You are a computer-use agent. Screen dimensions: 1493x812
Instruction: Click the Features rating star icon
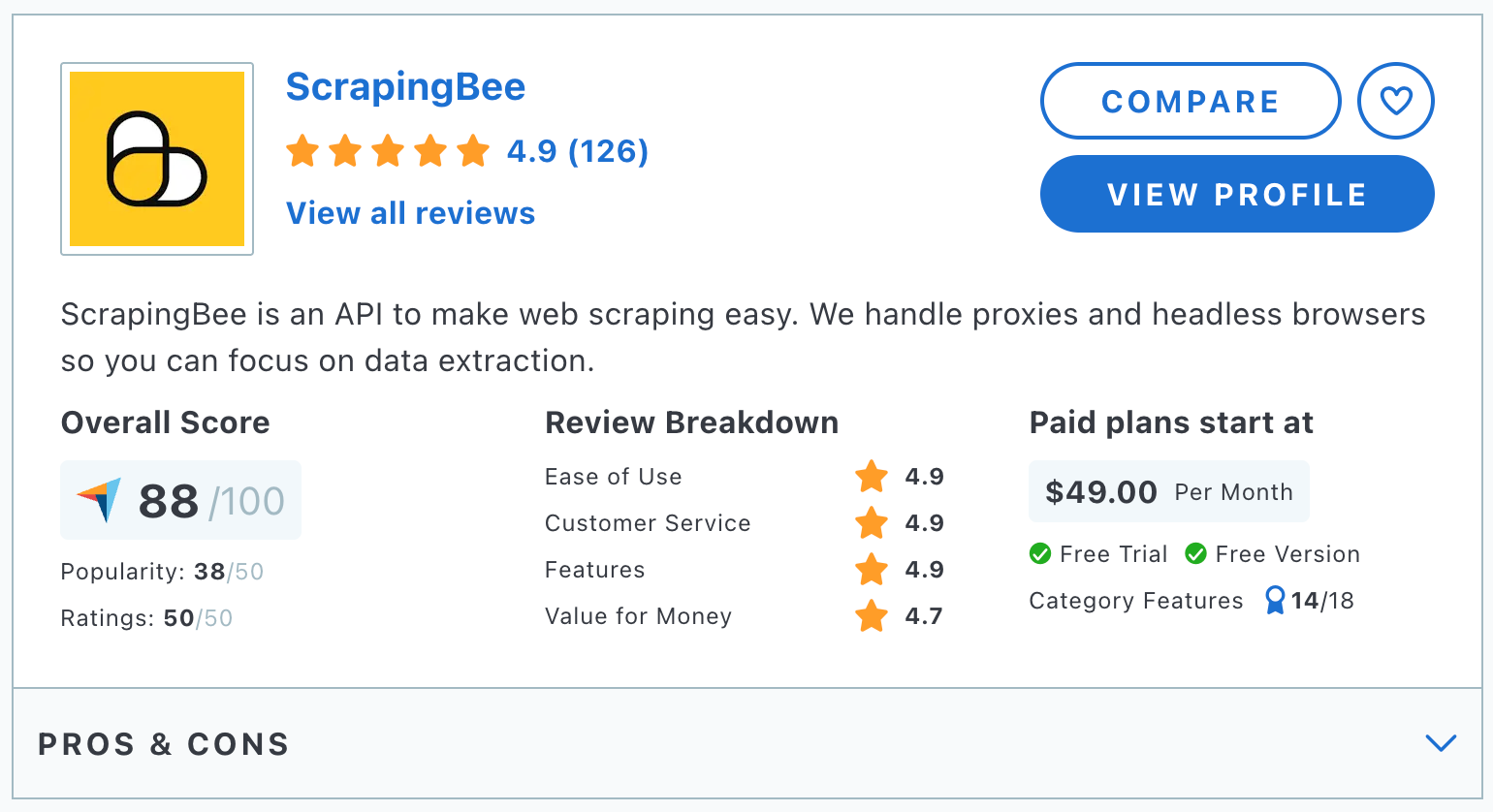click(x=872, y=570)
